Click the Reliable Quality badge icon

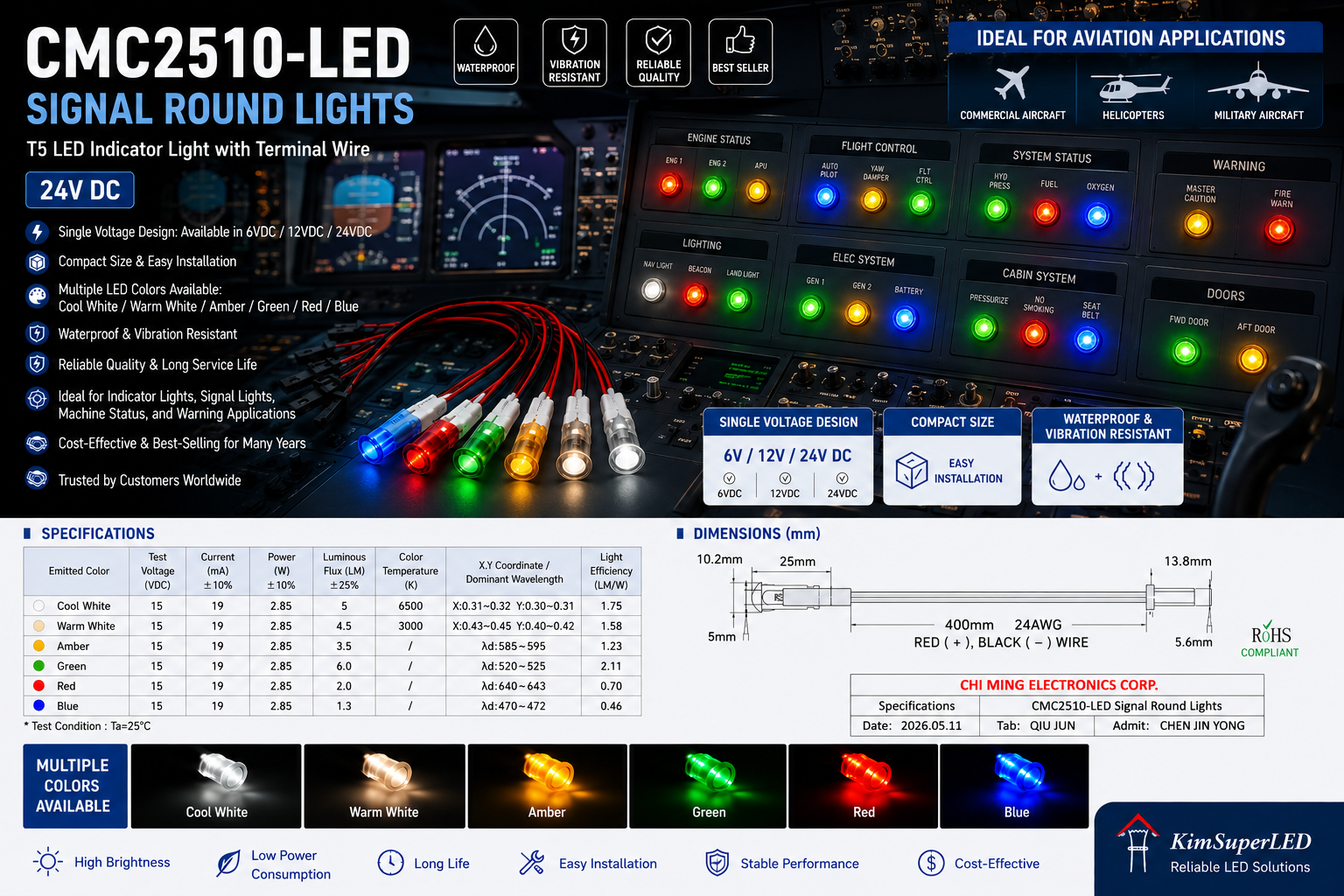pos(658,52)
